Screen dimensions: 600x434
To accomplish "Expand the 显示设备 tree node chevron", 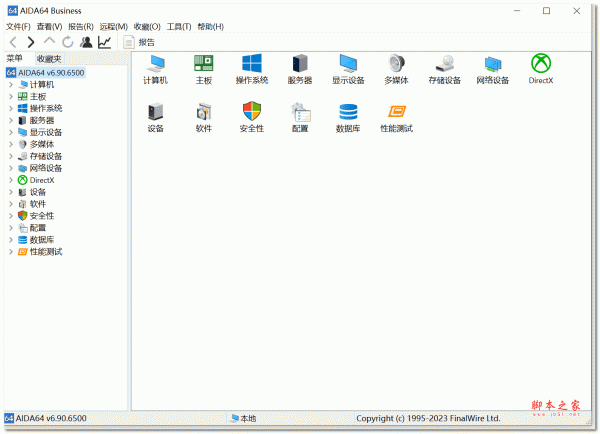I will (x=11, y=132).
